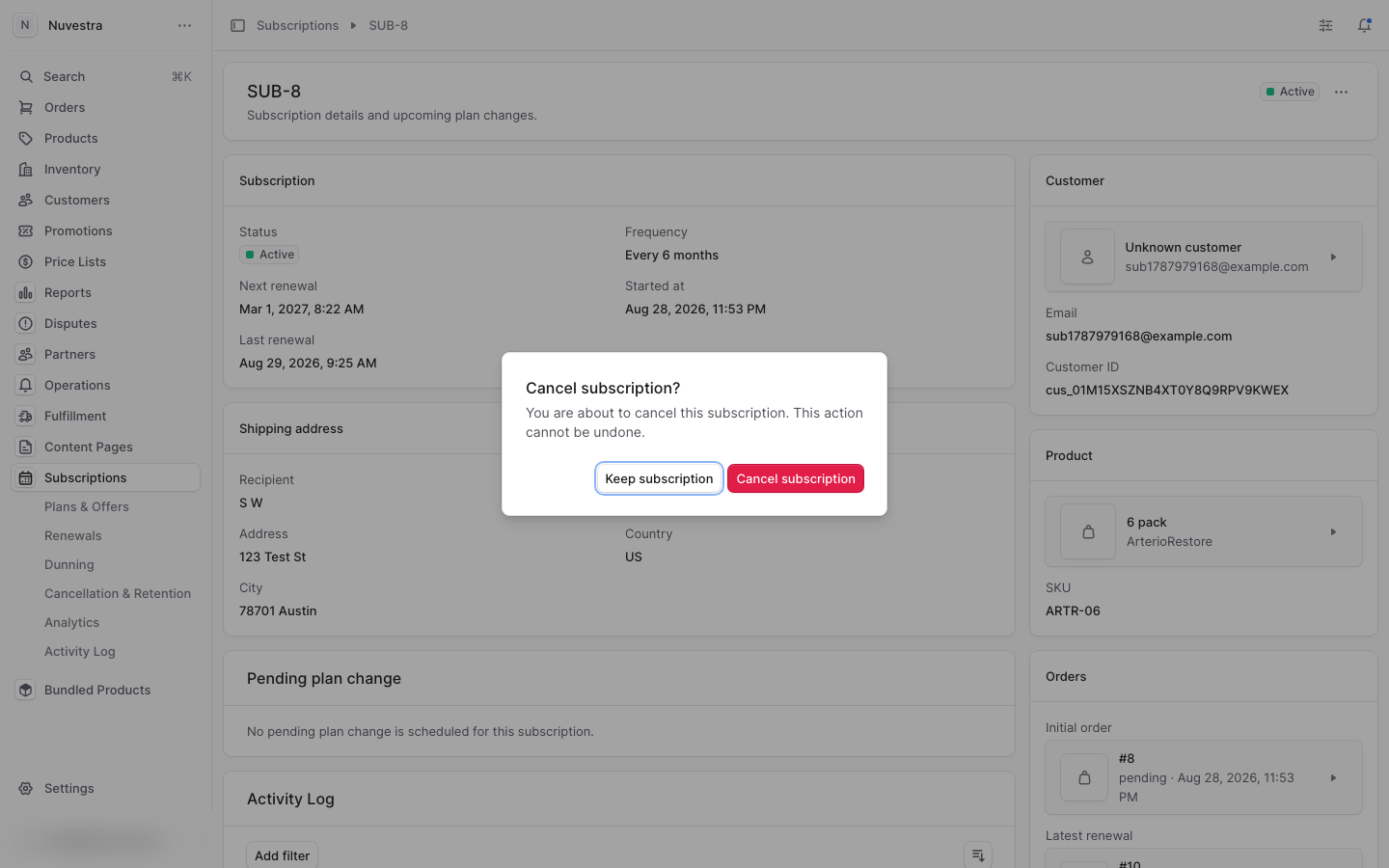
Task: Click Every 6 months frequency value
Action: [x=671, y=255]
